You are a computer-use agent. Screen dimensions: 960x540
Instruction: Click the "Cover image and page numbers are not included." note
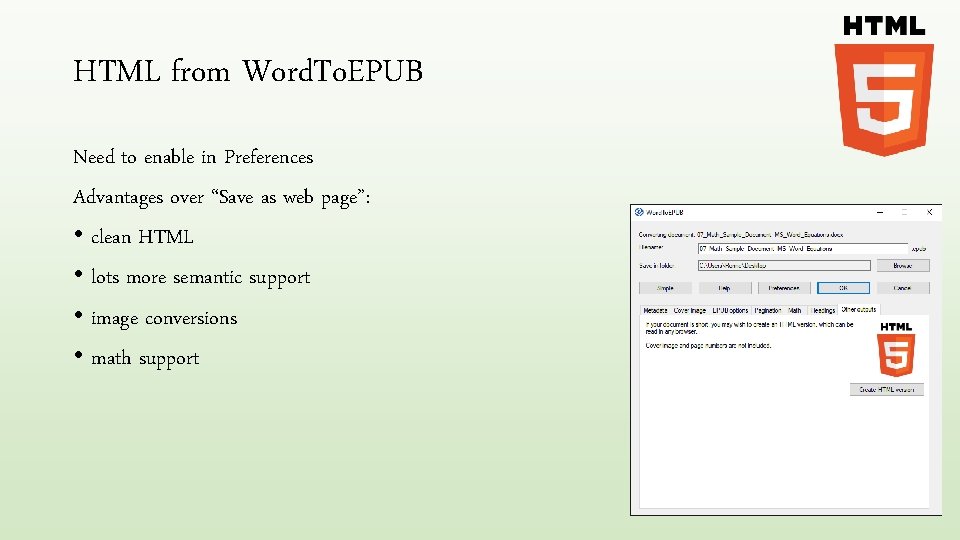click(x=708, y=346)
